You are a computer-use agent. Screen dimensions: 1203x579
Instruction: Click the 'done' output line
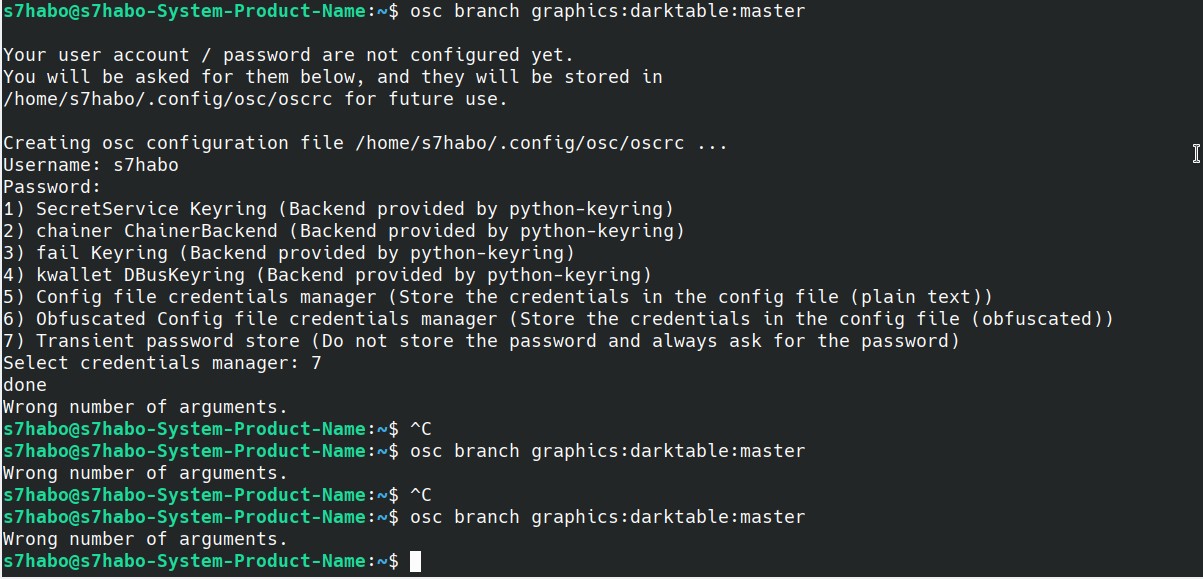coord(25,385)
